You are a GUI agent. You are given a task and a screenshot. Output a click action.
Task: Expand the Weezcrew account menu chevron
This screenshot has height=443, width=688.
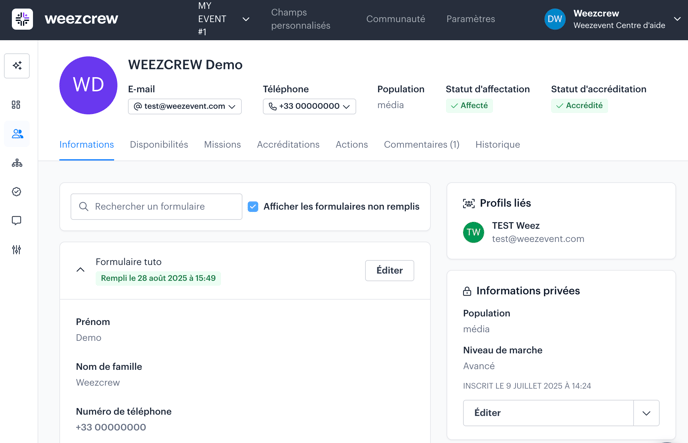pos(677,19)
